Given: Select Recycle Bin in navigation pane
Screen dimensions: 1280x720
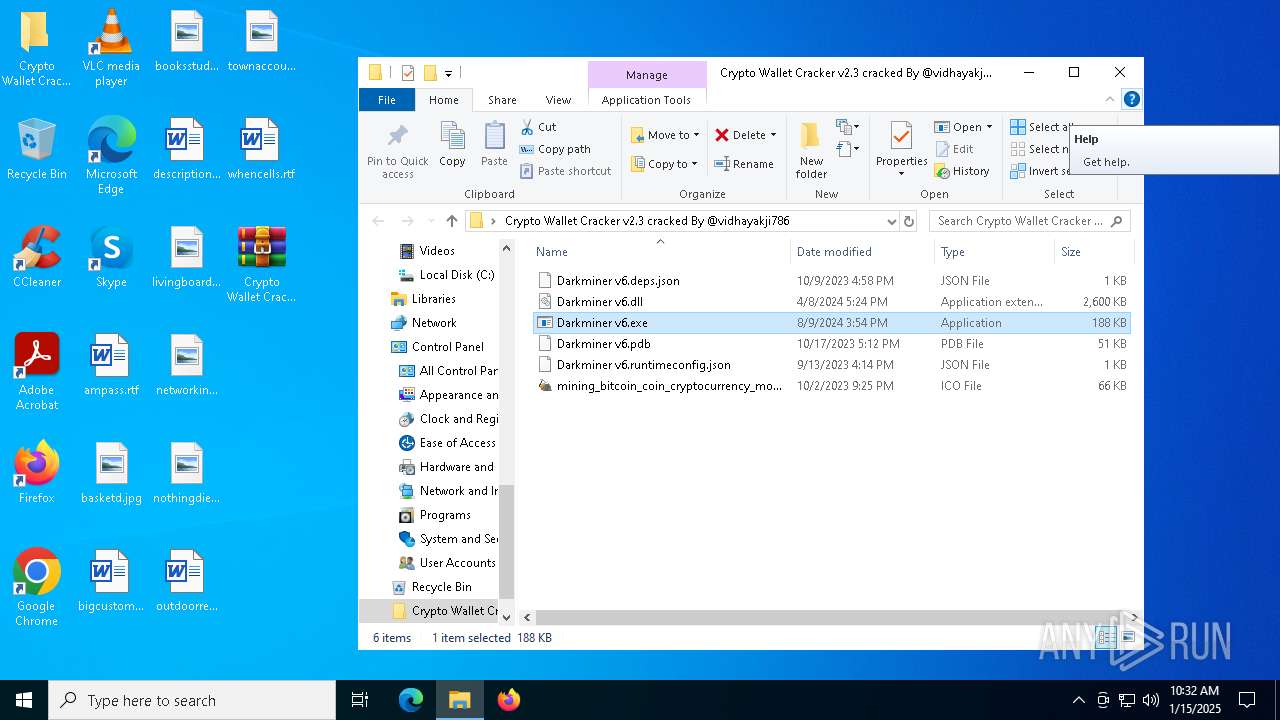Looking at the screenshot, I should click(431, 587).
